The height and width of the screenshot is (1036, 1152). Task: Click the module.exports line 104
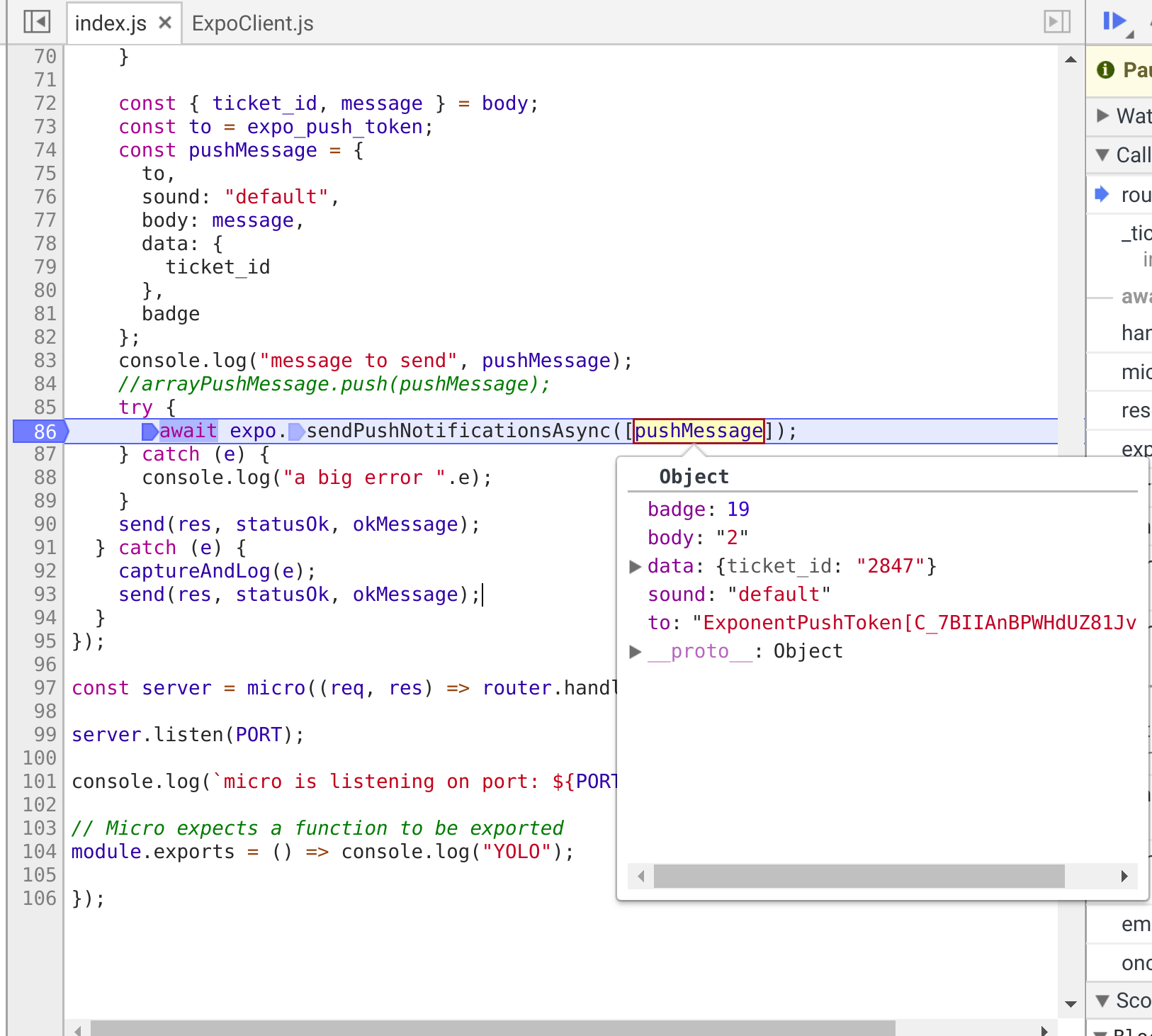click(322, 852)
